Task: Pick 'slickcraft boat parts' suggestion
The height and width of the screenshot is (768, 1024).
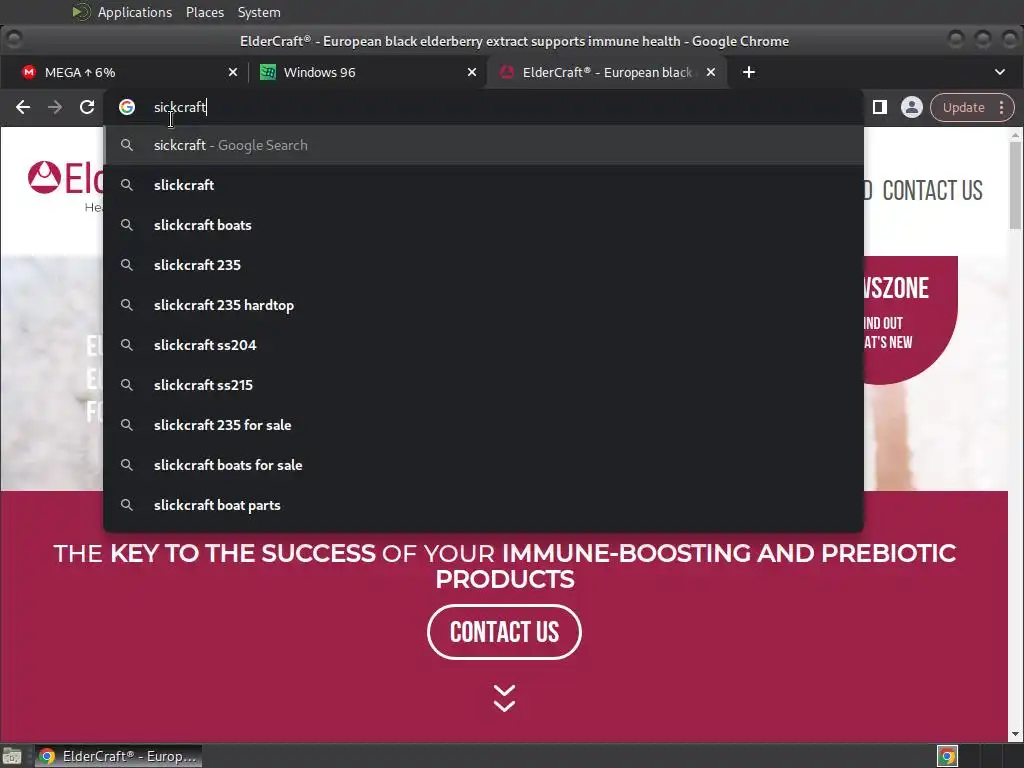Action: [483, 505]
